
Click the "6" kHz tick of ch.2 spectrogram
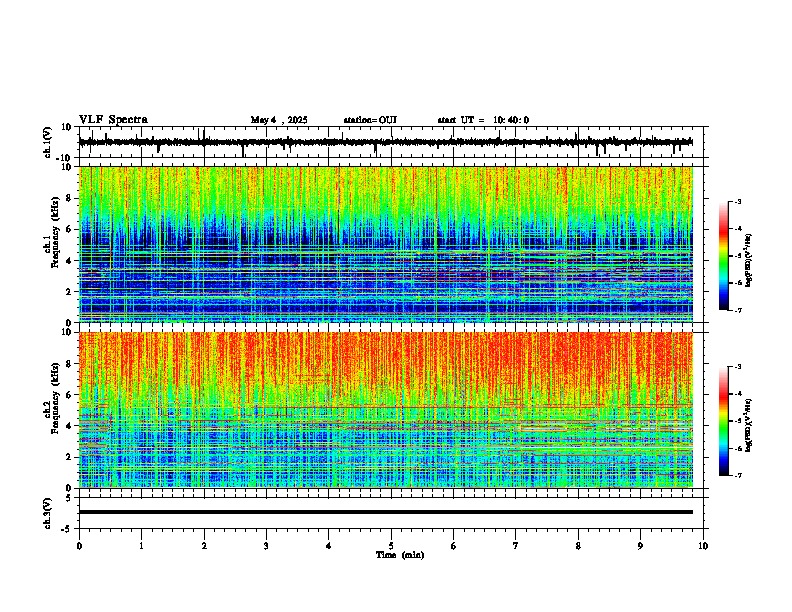[70, 394]
